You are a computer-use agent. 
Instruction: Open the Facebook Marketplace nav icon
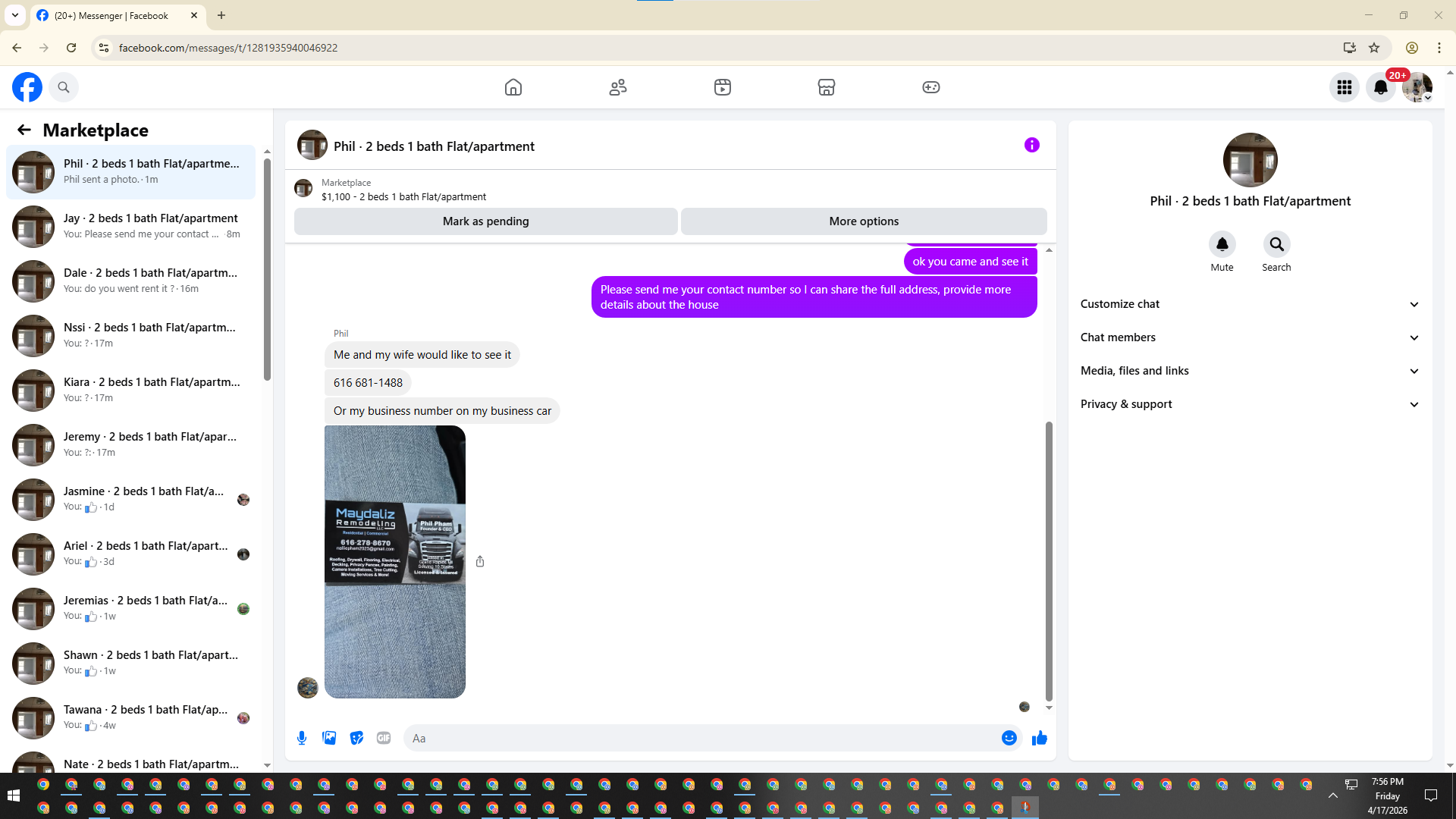[826, 87]
